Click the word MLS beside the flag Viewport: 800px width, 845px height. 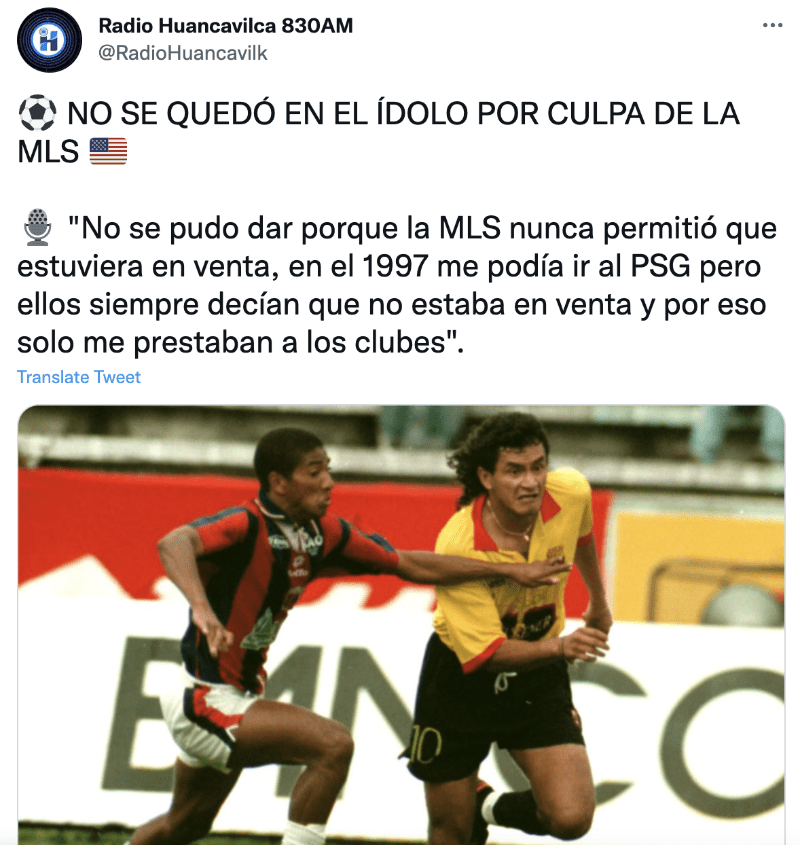click(x=48, y=151)
